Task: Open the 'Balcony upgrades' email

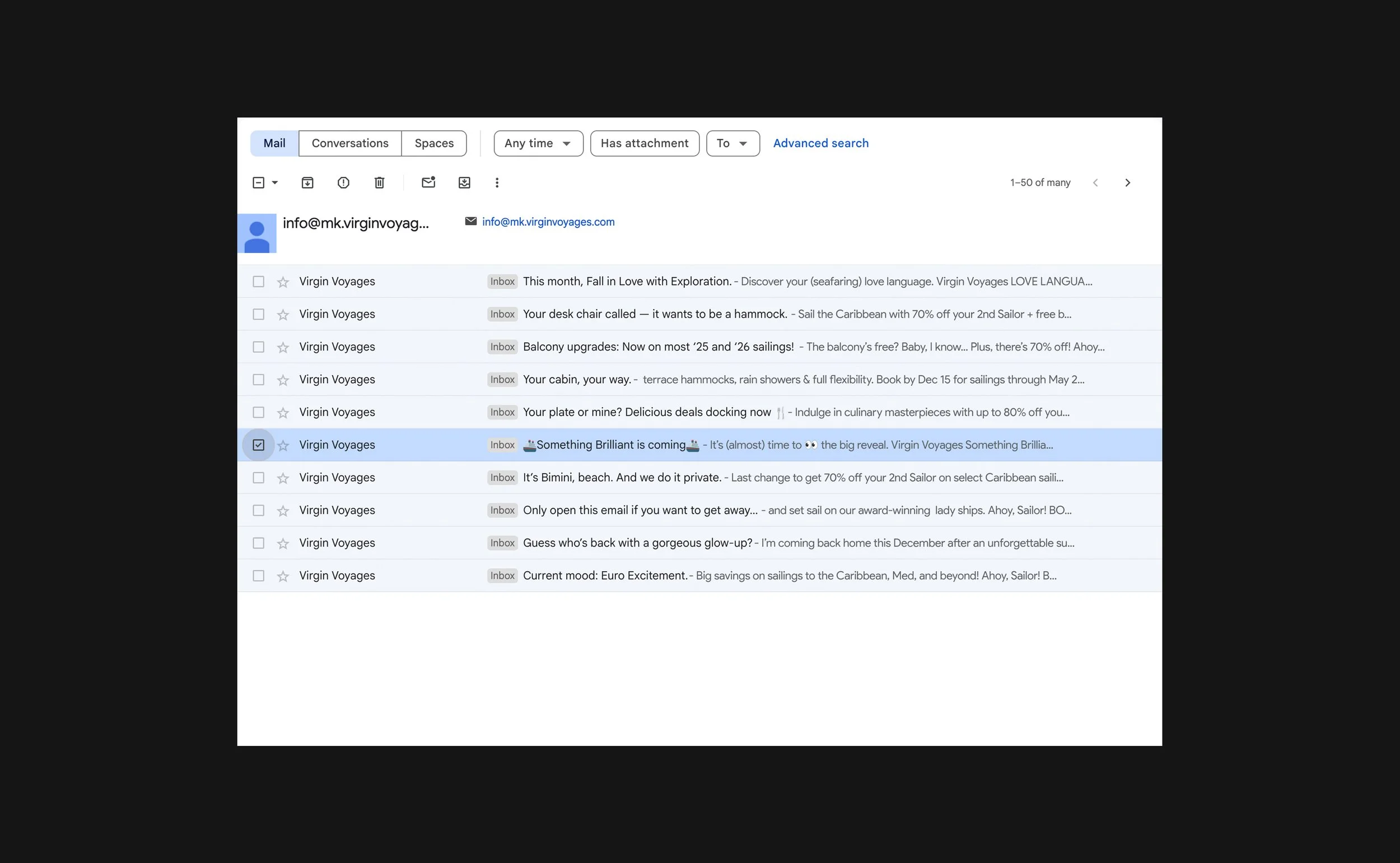Action: pos(699,347)
